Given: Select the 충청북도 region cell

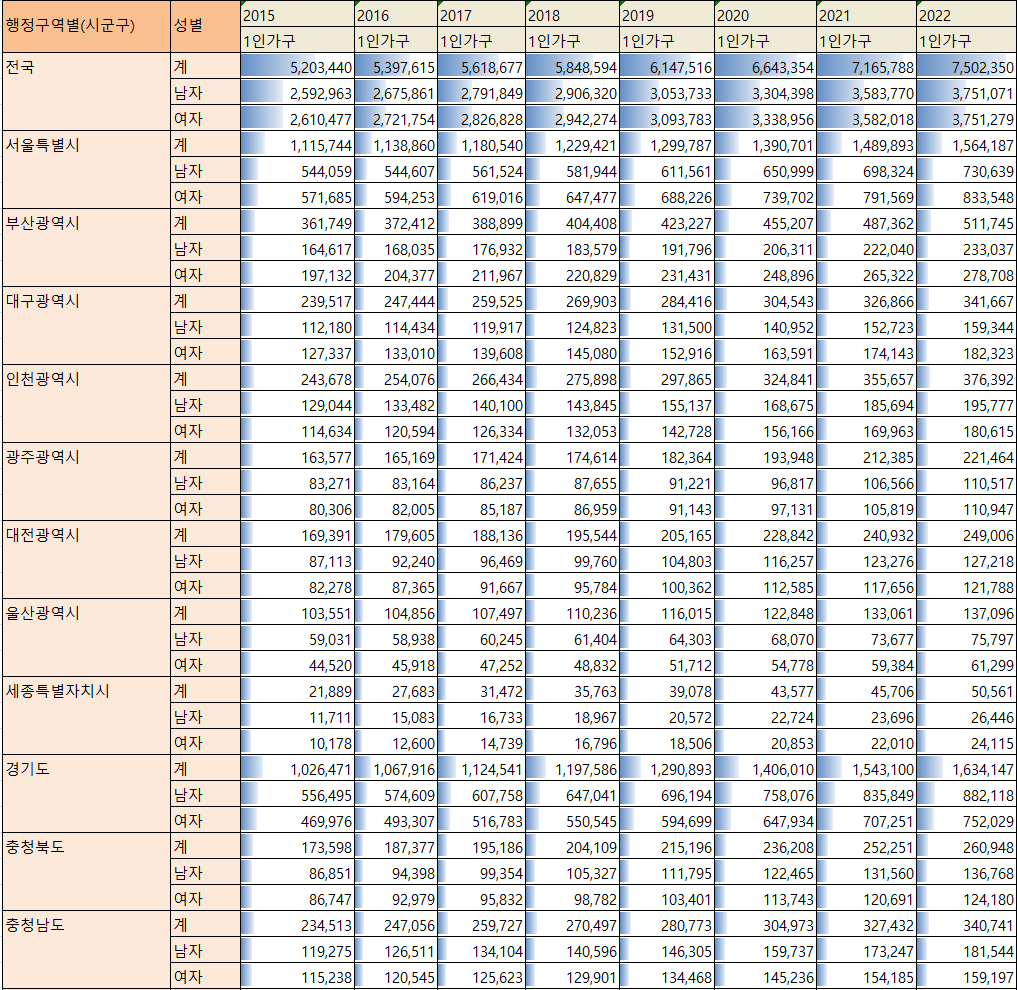Looking at the screenshot, I should 86,871.
